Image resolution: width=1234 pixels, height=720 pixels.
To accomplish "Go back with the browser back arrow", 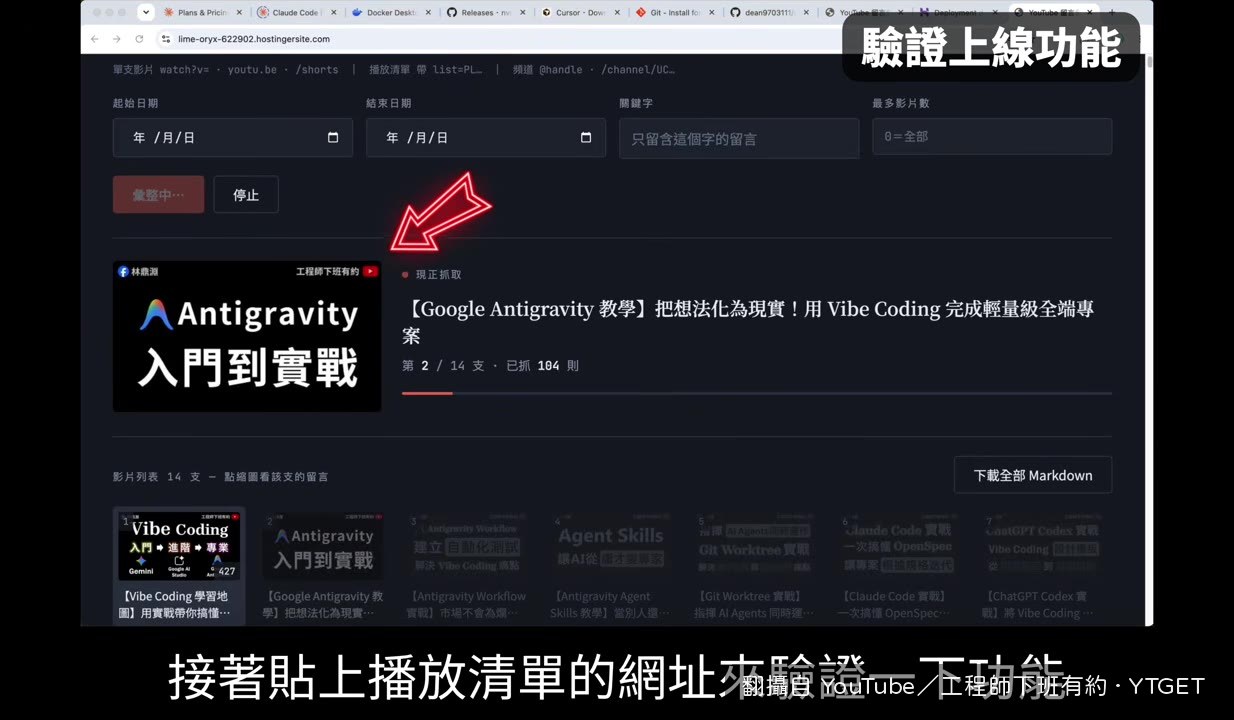I will pyautogui.click(x=95, y=39).
